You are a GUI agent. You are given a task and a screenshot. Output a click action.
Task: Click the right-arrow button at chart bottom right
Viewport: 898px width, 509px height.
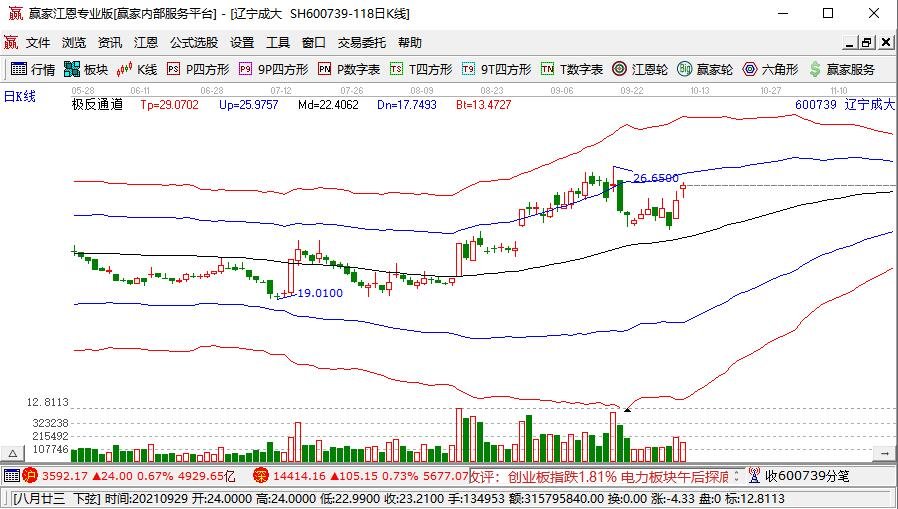click(884, 453)
